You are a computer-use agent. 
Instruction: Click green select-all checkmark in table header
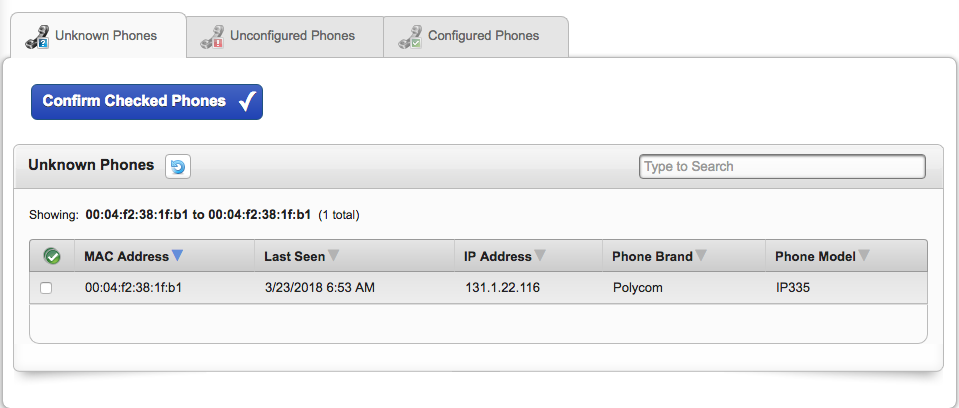53,257
